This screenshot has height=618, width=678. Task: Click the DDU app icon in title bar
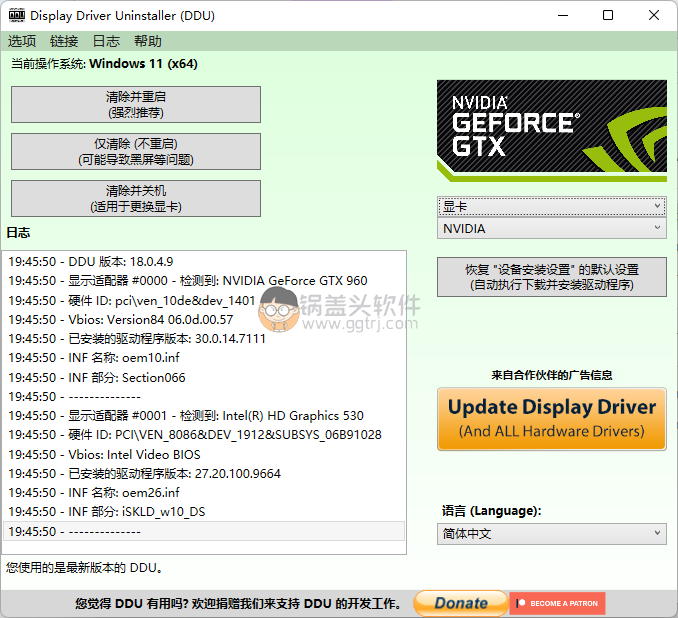17,15
